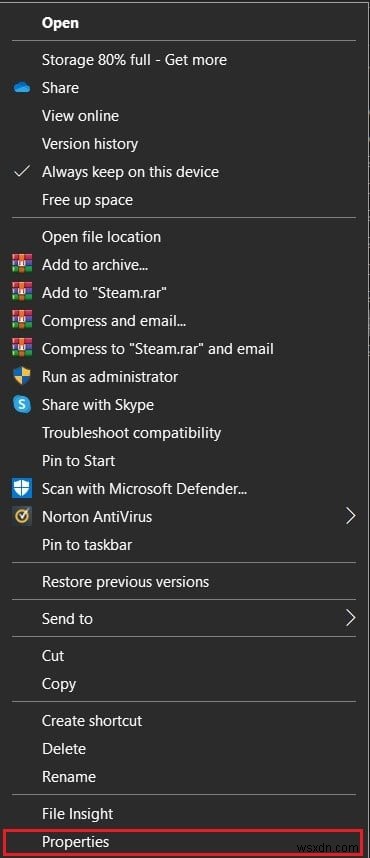Click the Microsoft Defender shield icon
370x858 pixels.
(x=22, y=489)
